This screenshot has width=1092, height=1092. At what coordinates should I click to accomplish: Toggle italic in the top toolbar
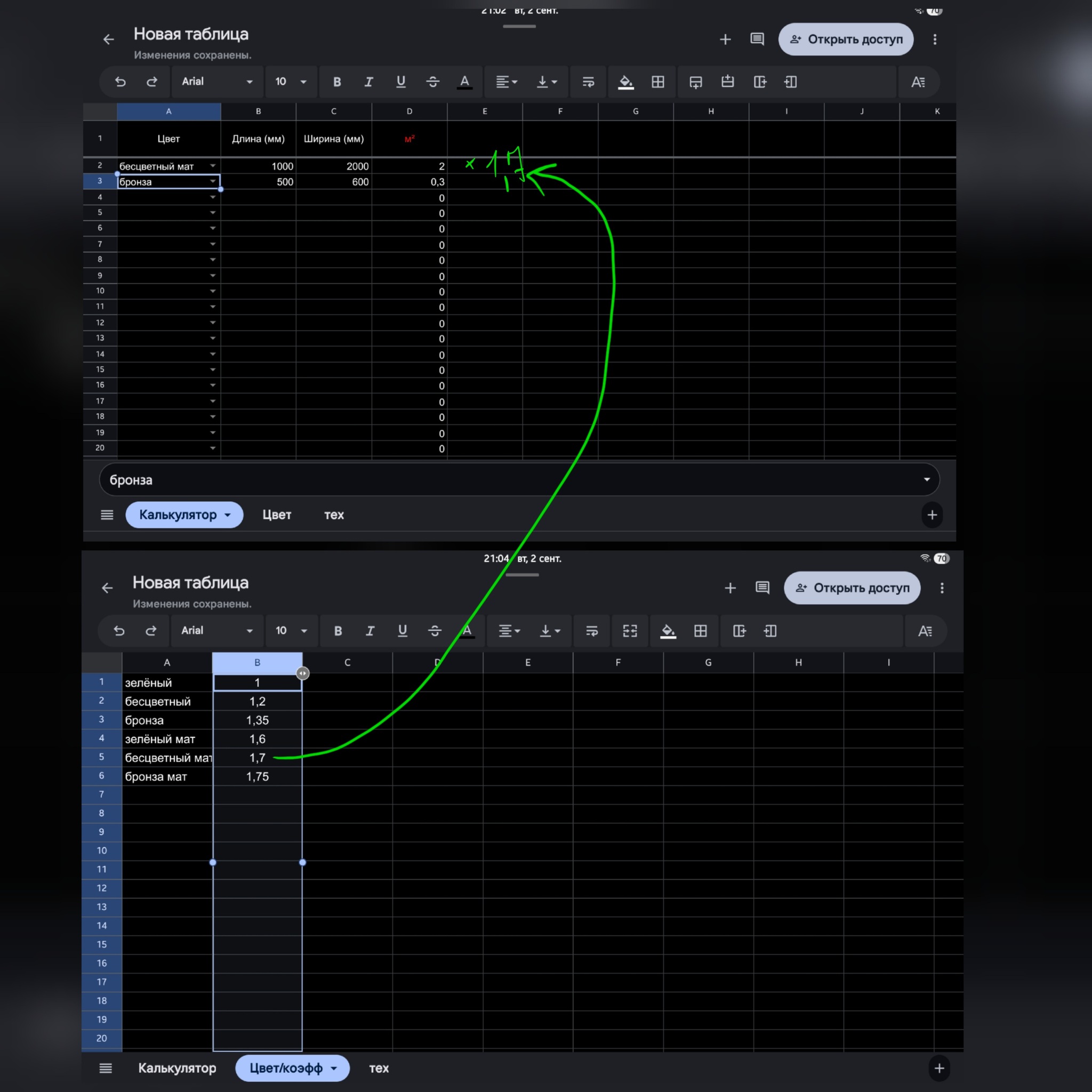(x=368, y=82)
